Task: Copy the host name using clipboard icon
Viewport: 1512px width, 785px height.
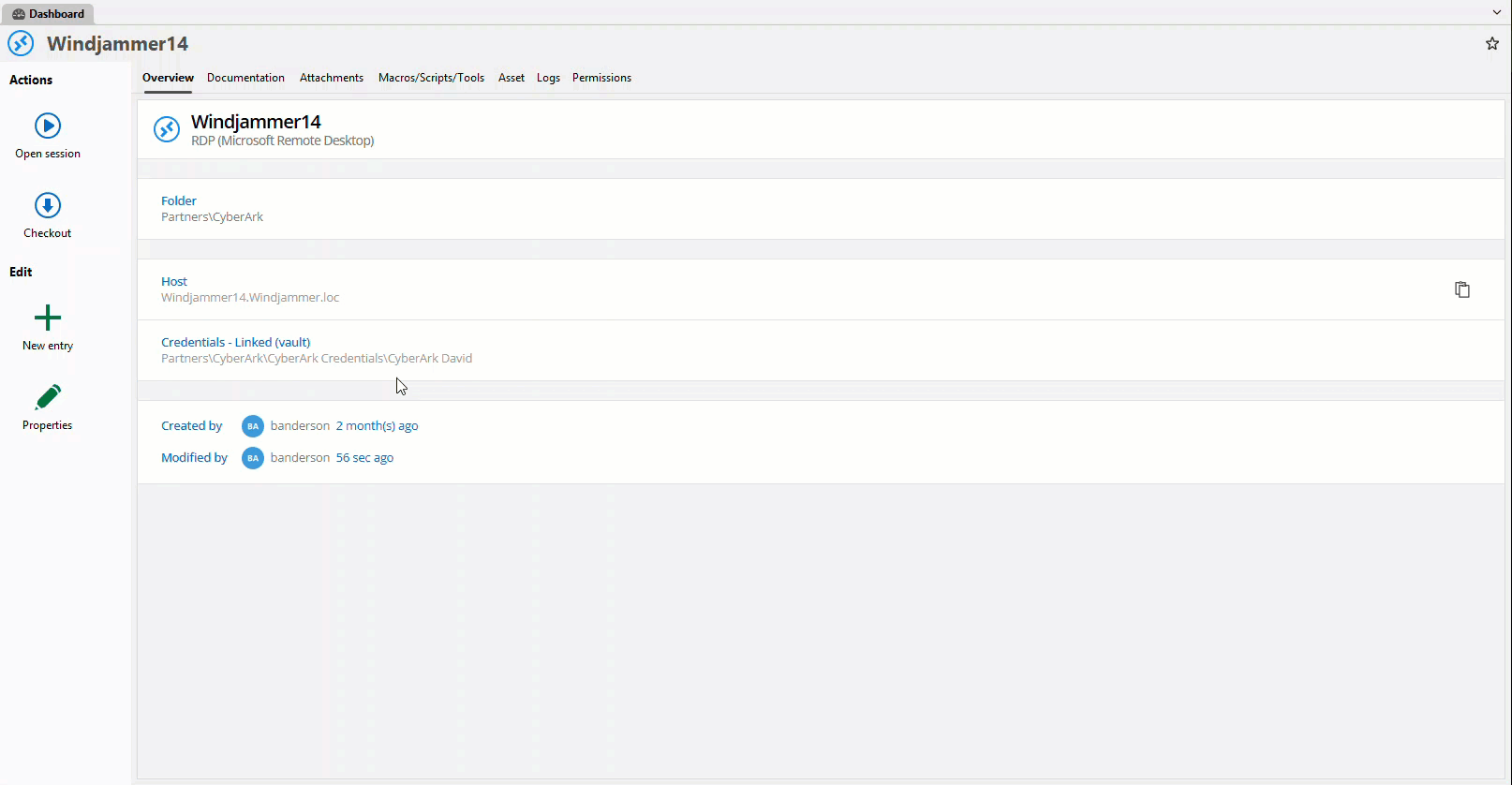Action: [x=1461, y=289]
